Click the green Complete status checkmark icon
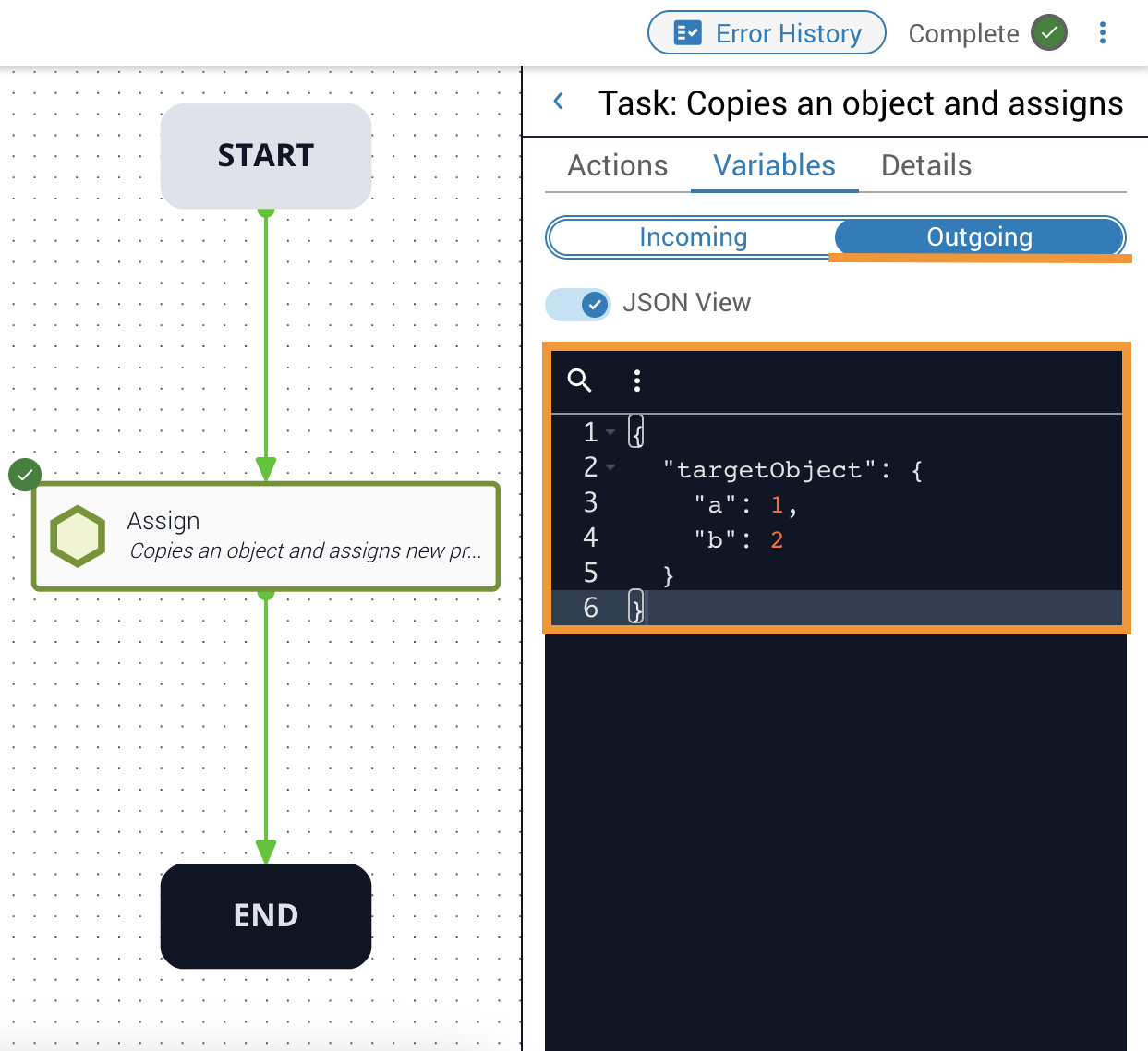This screenshot has height=1051, width=1148. pos(1049,33)
